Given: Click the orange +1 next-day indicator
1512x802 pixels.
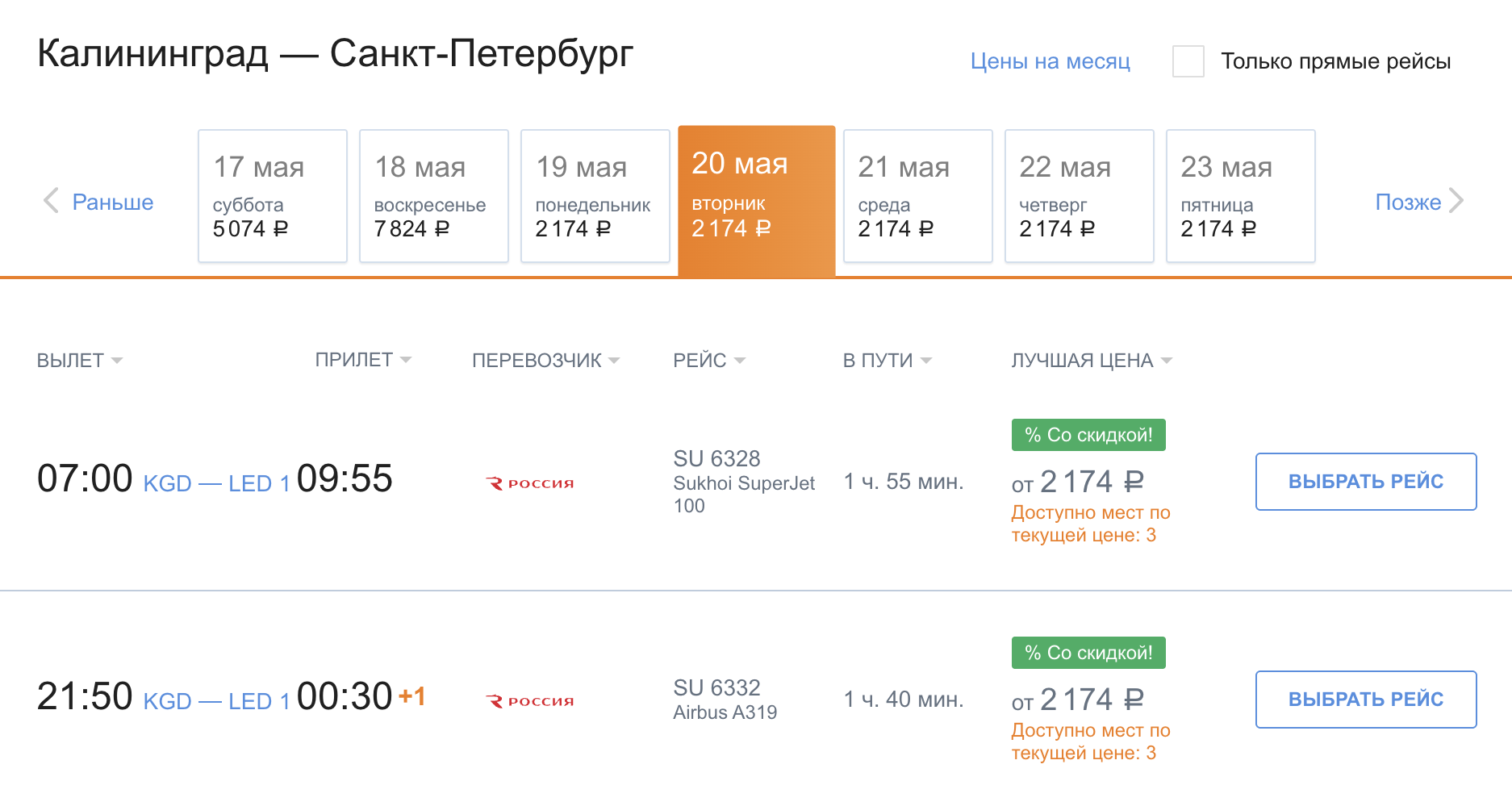Looking at the screenshot, I should point(412,696).
